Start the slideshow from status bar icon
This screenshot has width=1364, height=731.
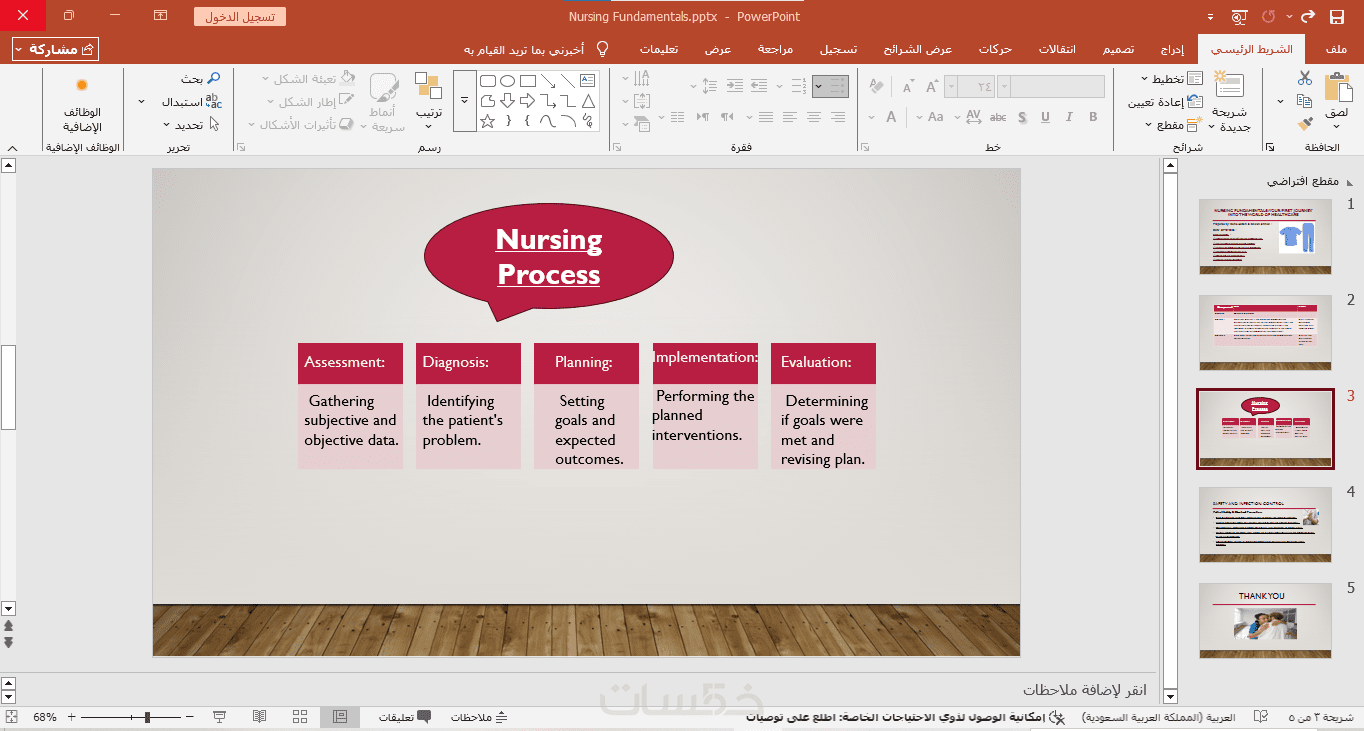tap(219, 717)
